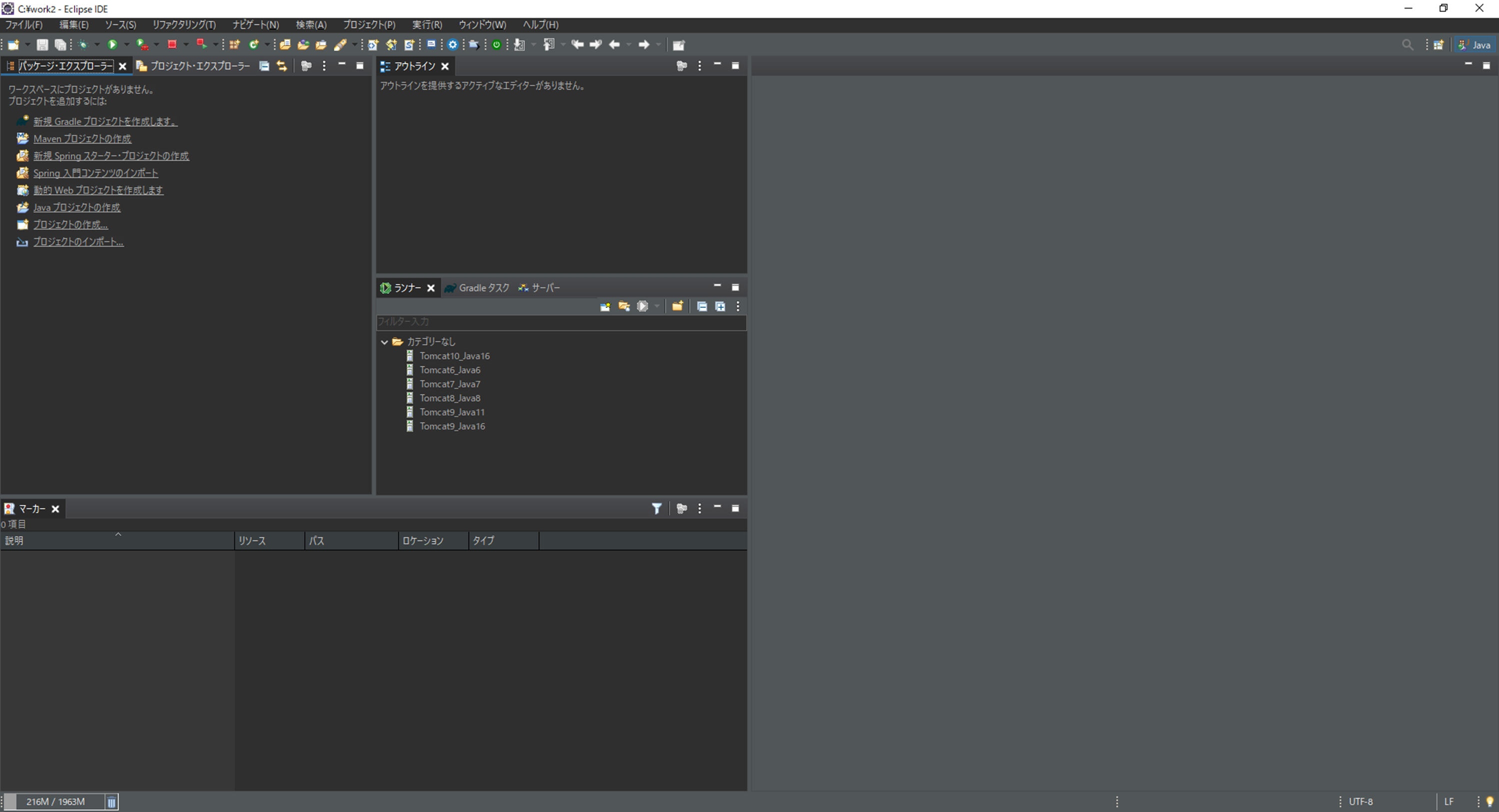Viewport: 1499px width, 812px height.
Task: Toggle focus on active task in Markers
Action: 682,508
